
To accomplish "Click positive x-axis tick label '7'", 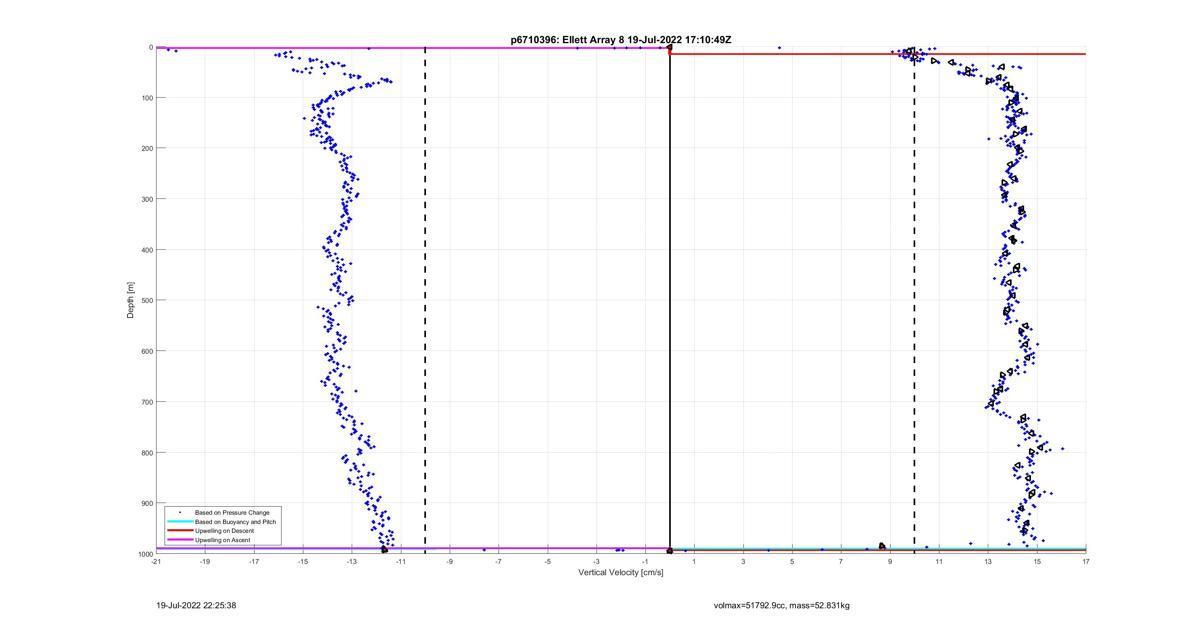I will 841,562.
